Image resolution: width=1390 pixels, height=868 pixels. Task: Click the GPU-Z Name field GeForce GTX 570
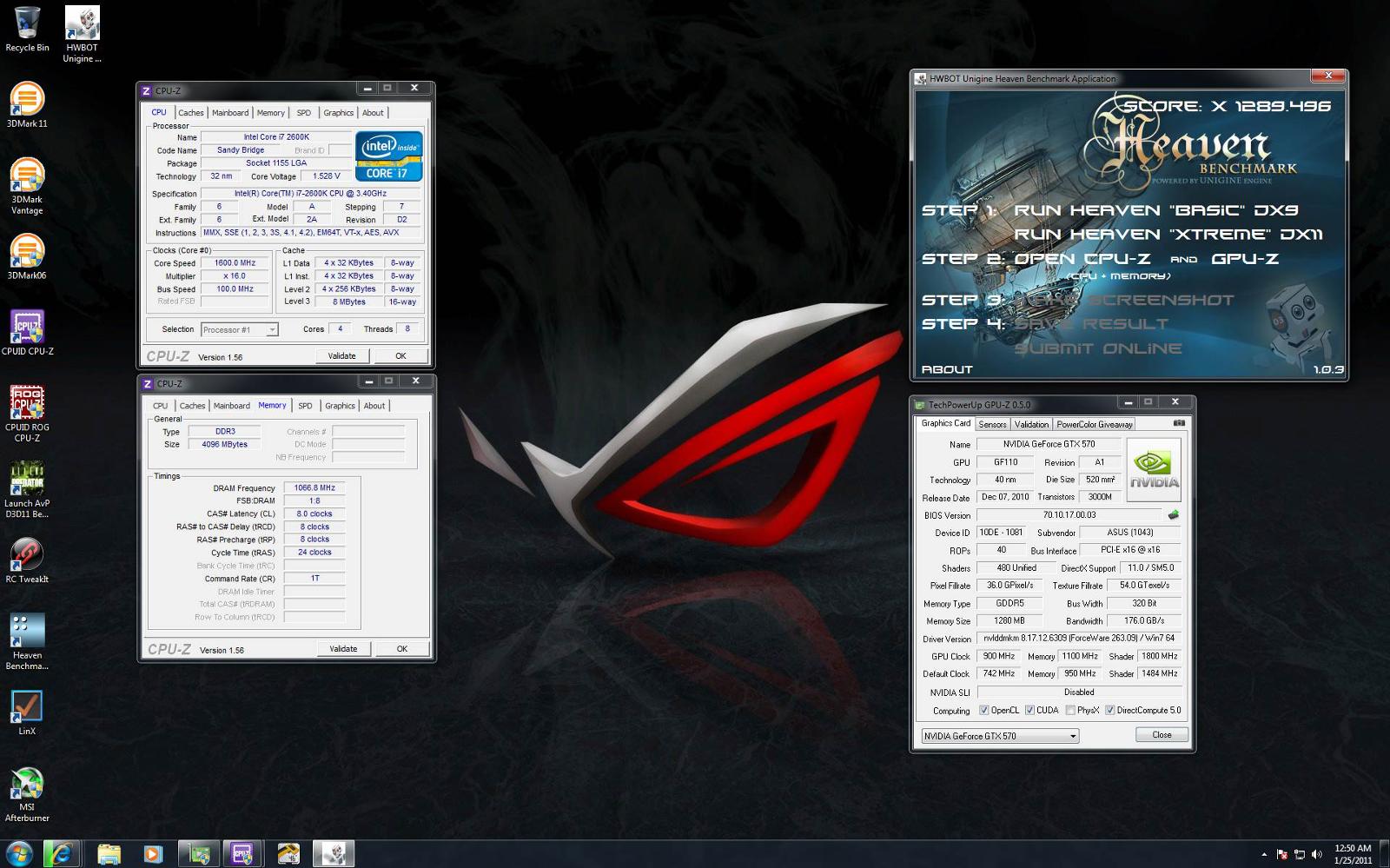(x=1049, y=444)
